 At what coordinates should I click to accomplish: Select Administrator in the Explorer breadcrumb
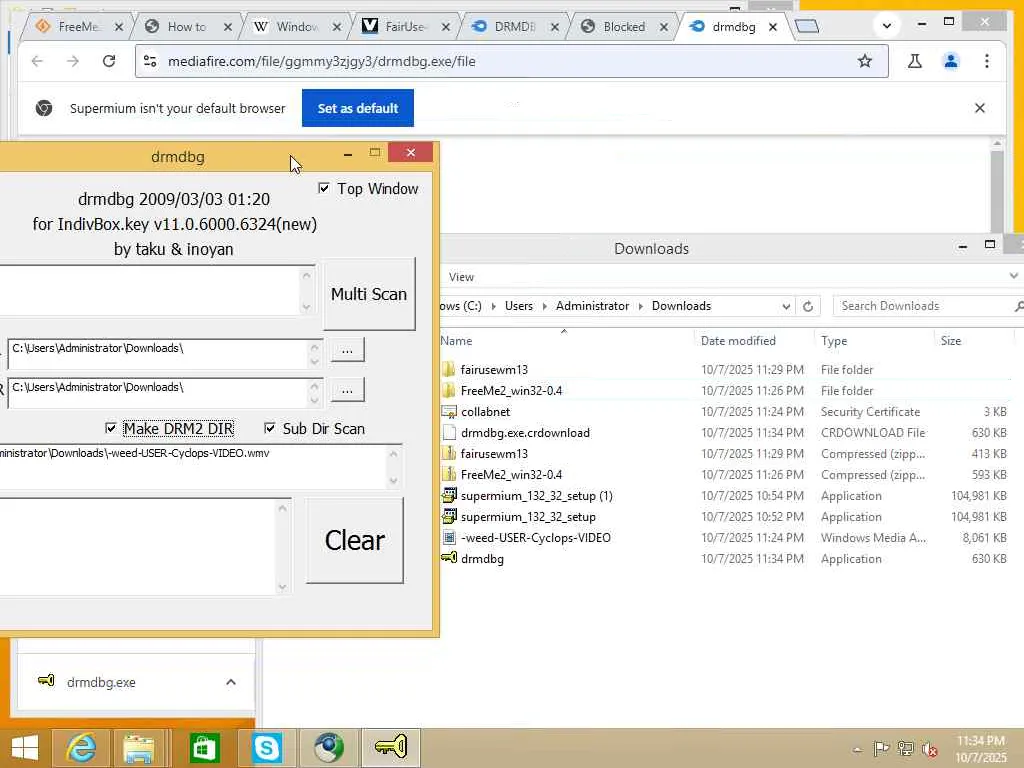point(592,306)
